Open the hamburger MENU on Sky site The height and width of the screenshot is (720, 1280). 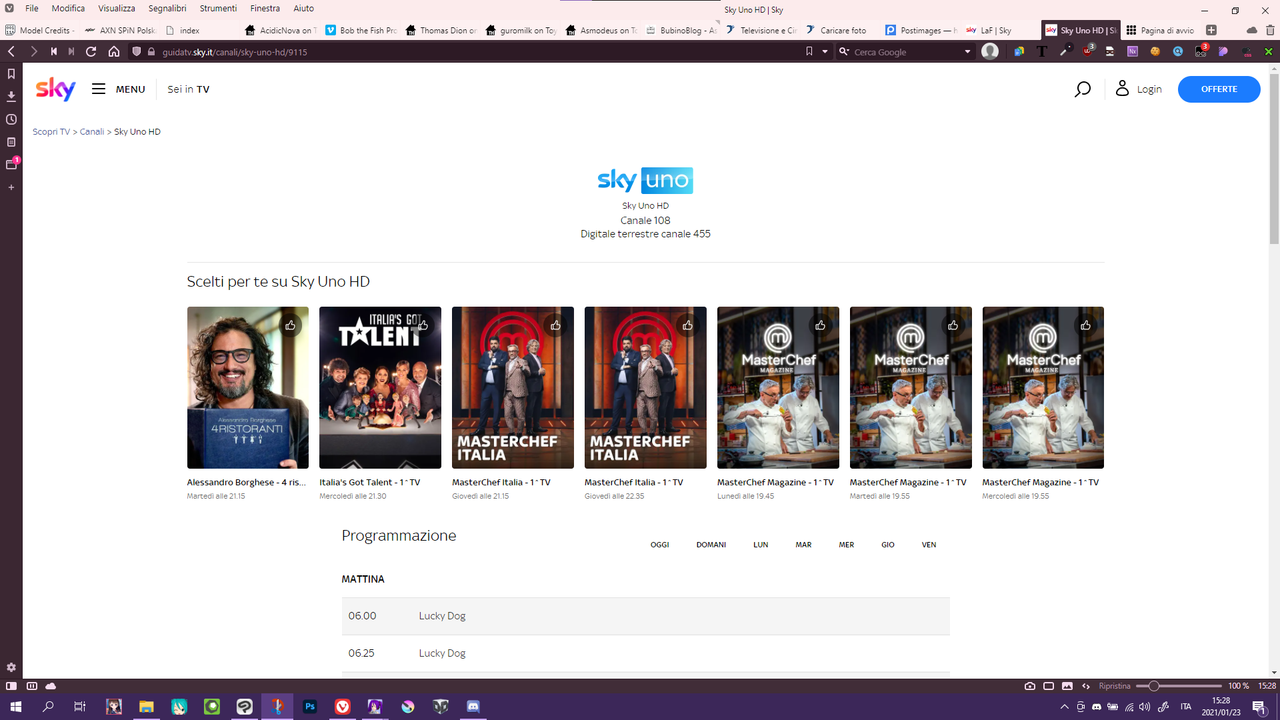tap(118, 89)
